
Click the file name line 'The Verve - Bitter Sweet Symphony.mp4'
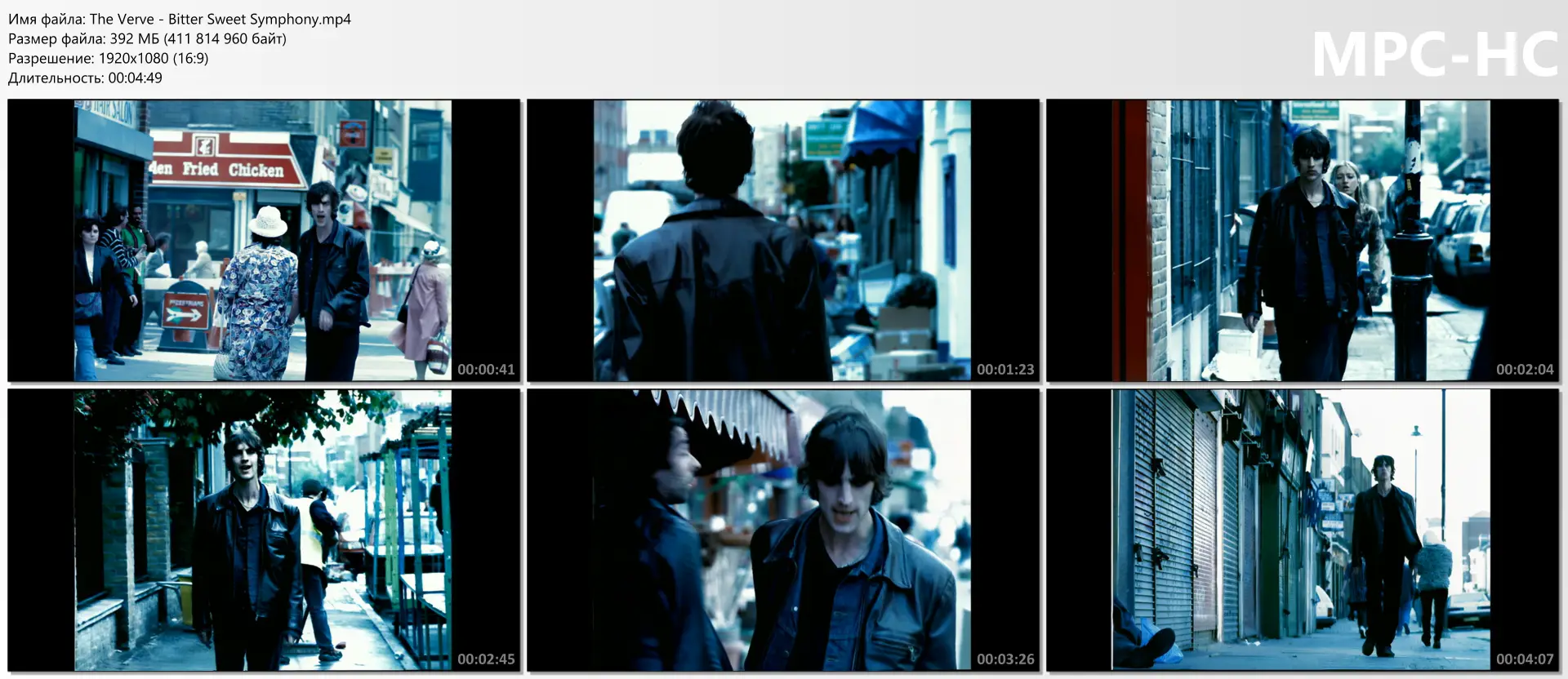pyautogui.click(x=180, y=19)
